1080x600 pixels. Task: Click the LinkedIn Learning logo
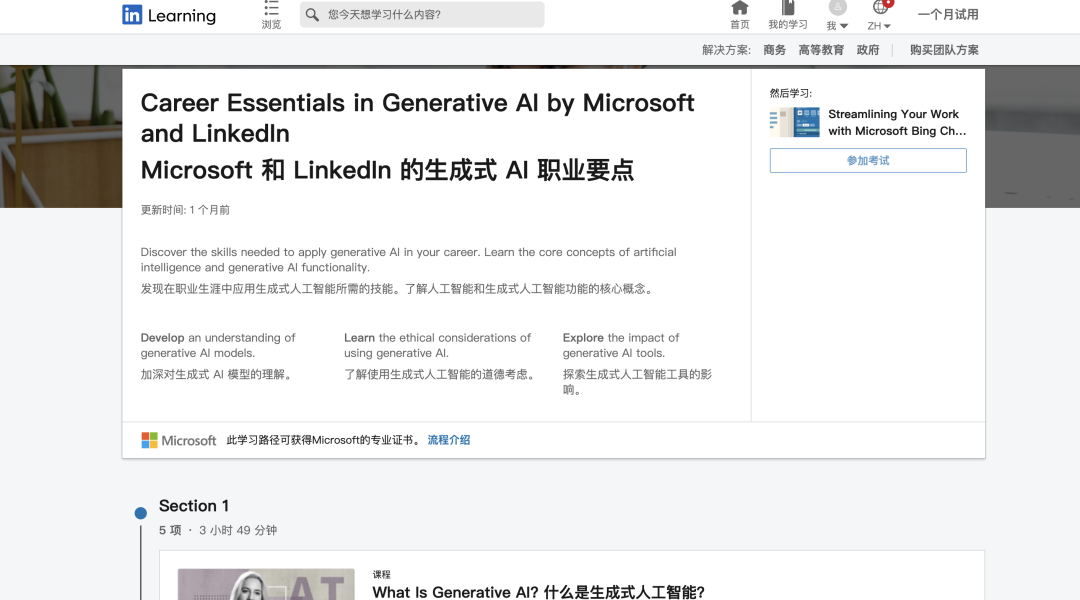coord(168,15)
